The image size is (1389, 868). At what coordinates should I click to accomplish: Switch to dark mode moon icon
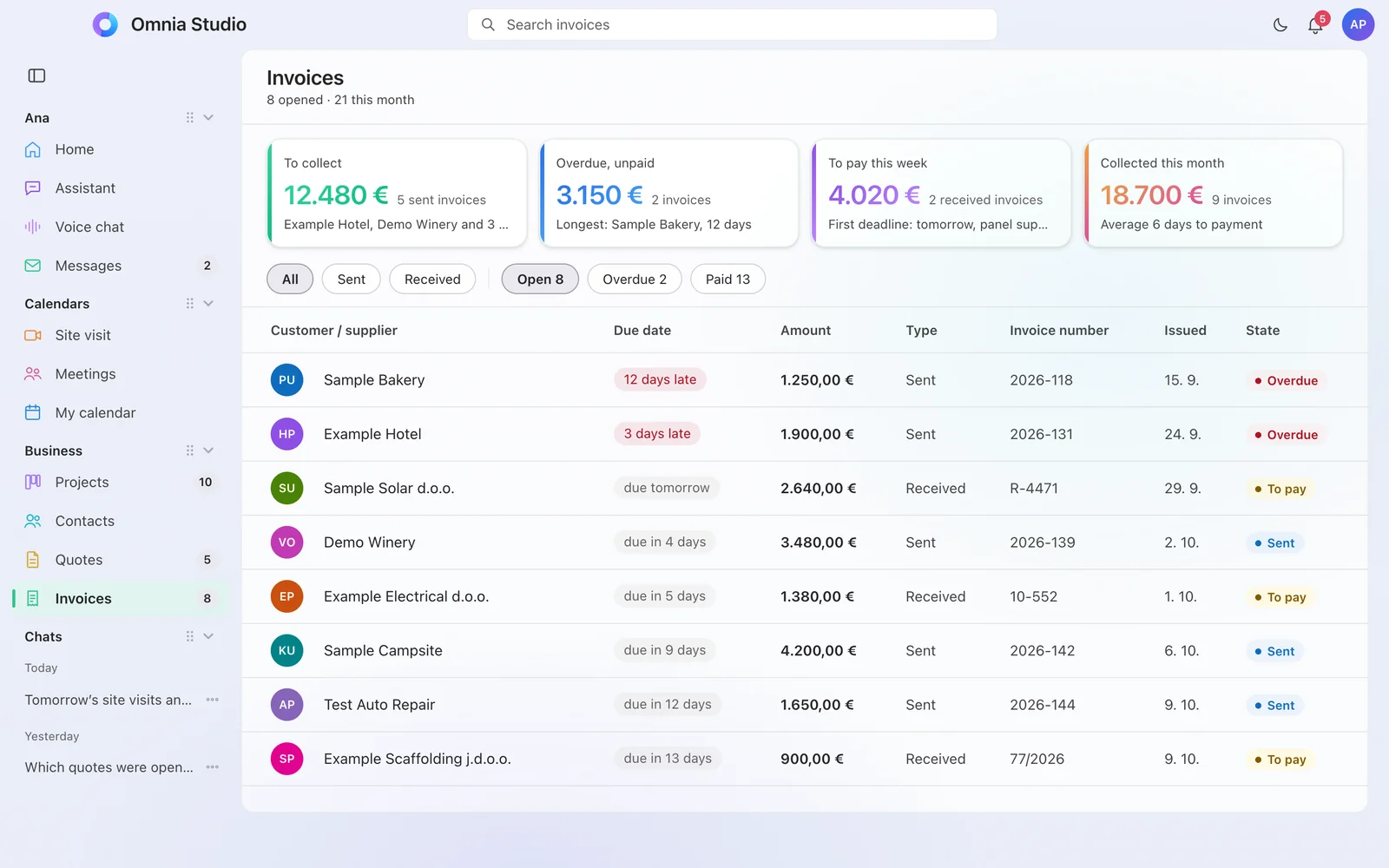[1280, 25]
